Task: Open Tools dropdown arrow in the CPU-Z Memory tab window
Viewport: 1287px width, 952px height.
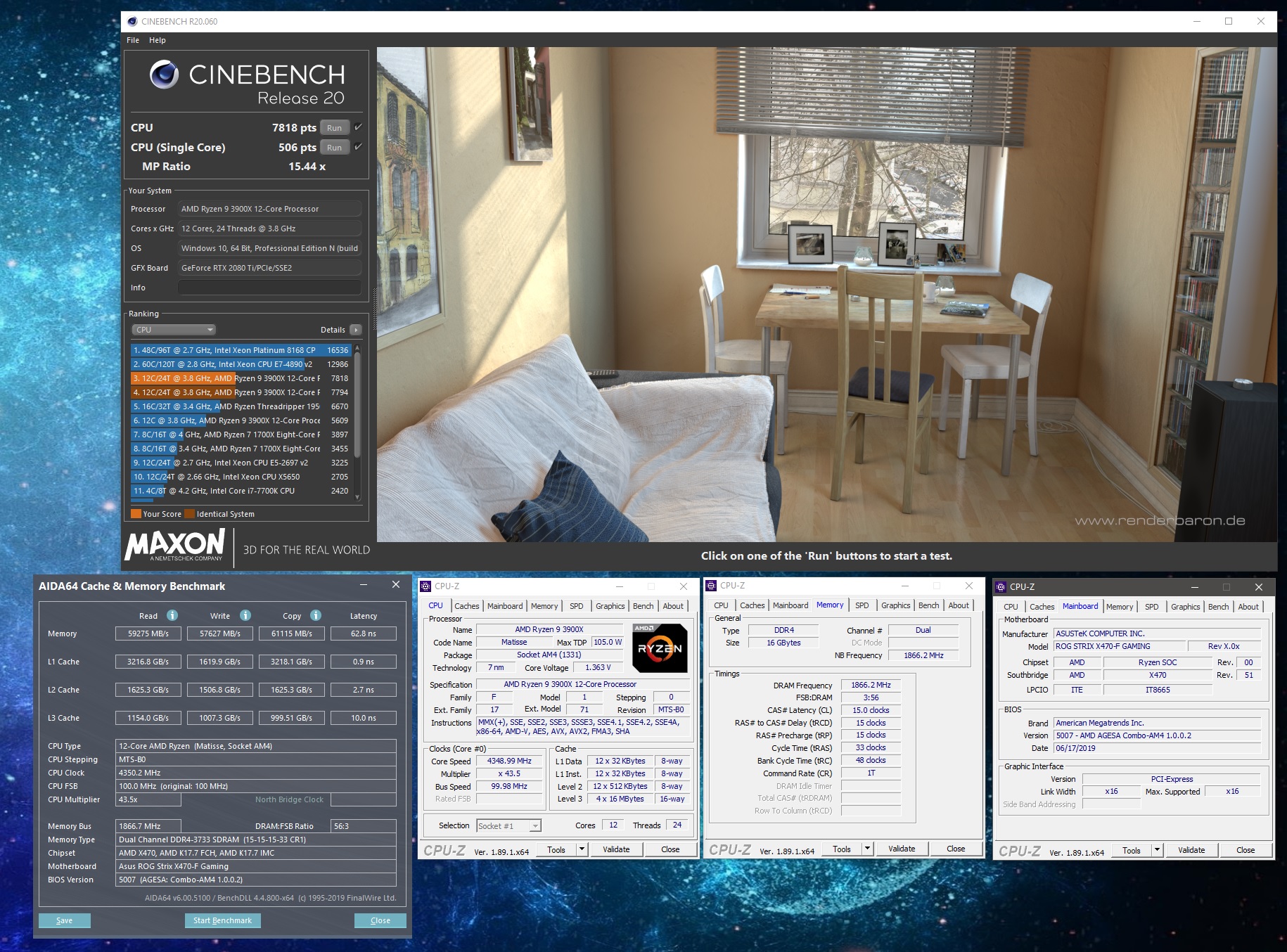Action: [867, 849]
